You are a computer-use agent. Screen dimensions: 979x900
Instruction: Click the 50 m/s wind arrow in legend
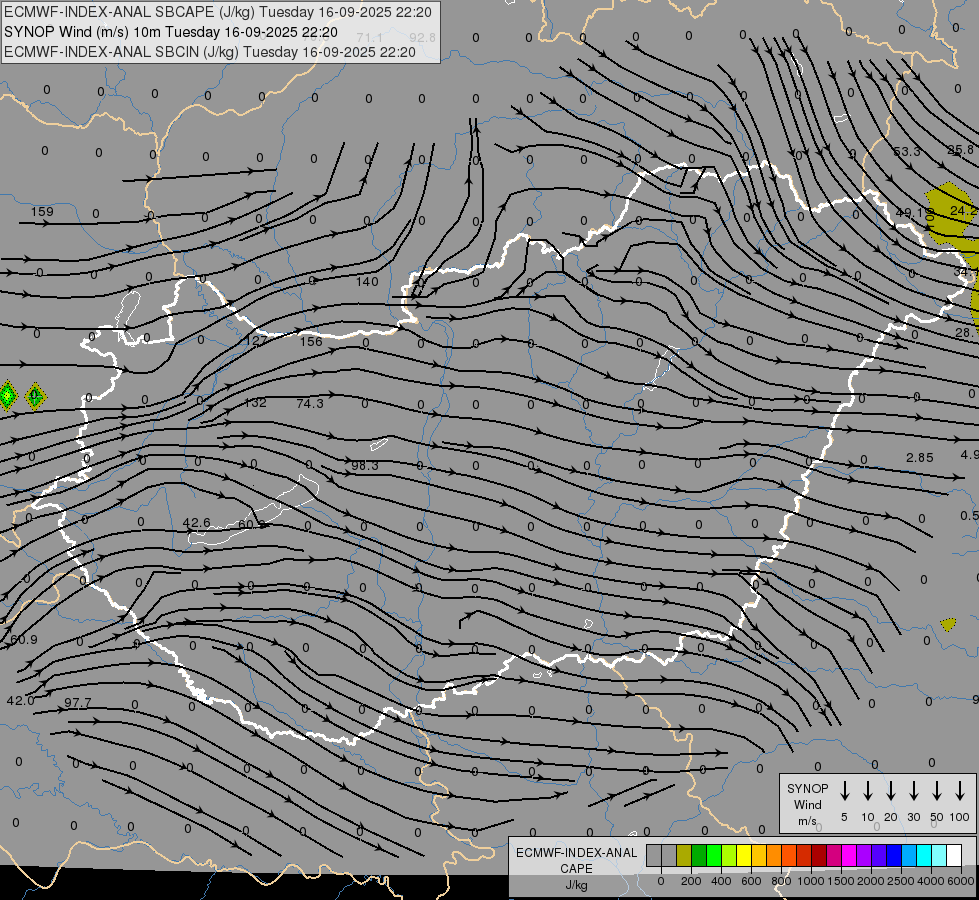coord(937,791)
